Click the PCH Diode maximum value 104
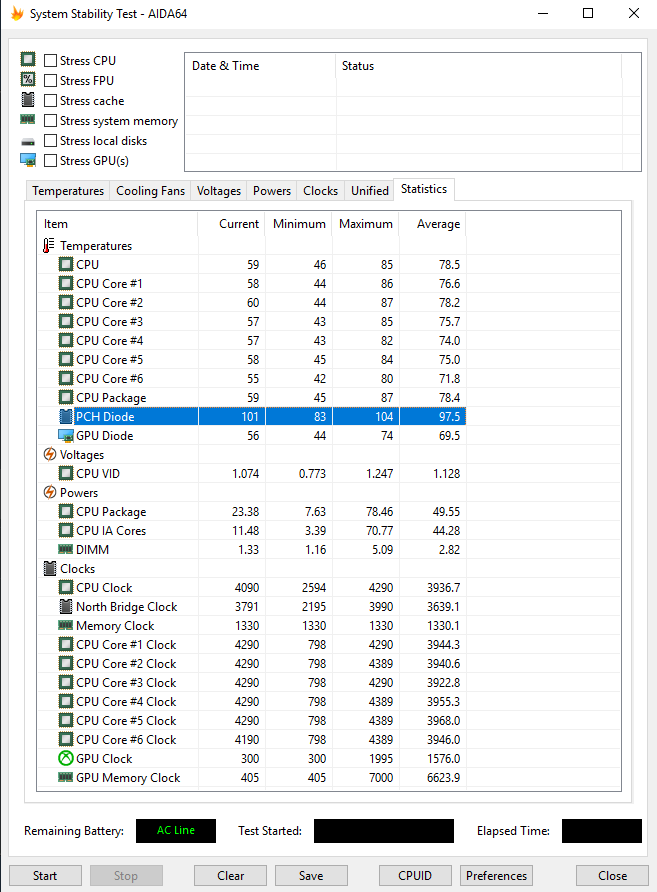The height and width of the screenshot is (892, 657). tap(384, 416)
